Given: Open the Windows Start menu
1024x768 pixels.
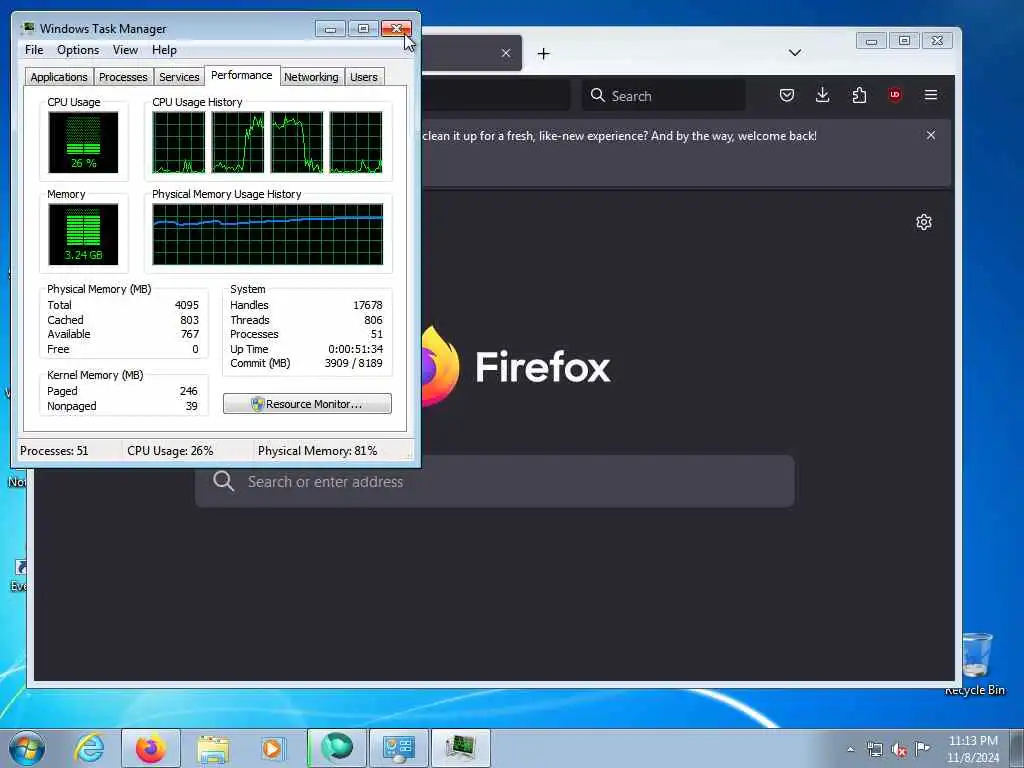Looking at the screenshot, I should 27,748.
